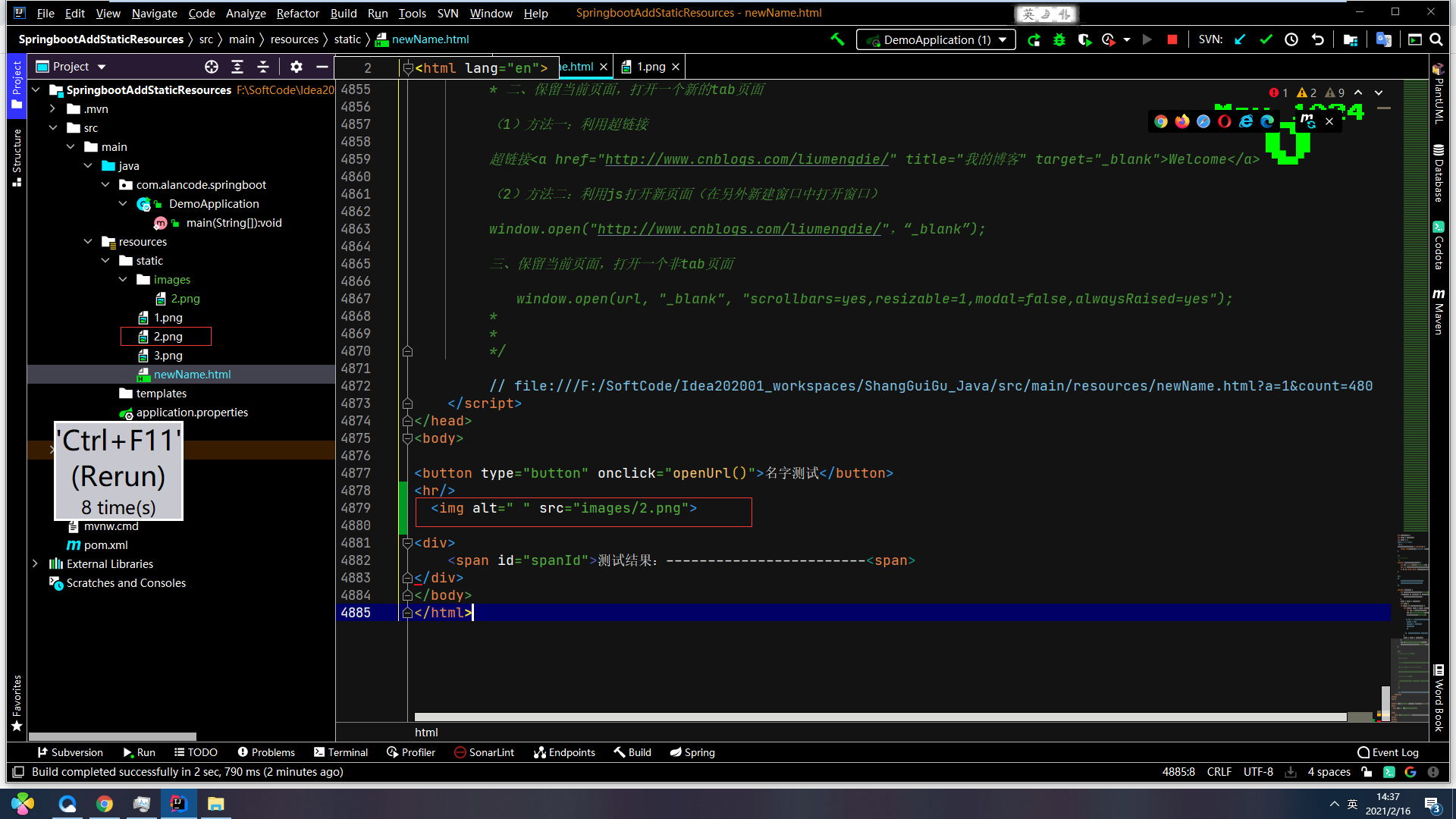Screen dimensions: 1456x819
Task: Toggle the read-only lock icon in status bar
Action: tap(1367, 772)
